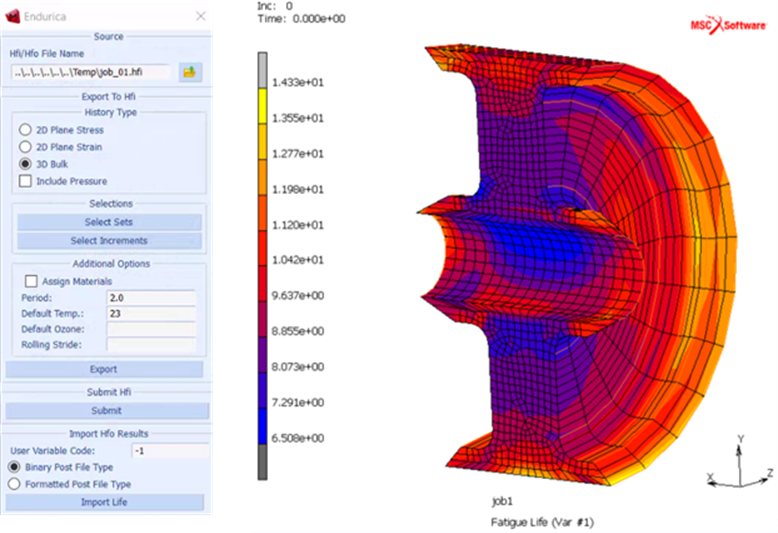Click the legend value 1.433e+01
778x533 pixels.
[x=298, y=82]
